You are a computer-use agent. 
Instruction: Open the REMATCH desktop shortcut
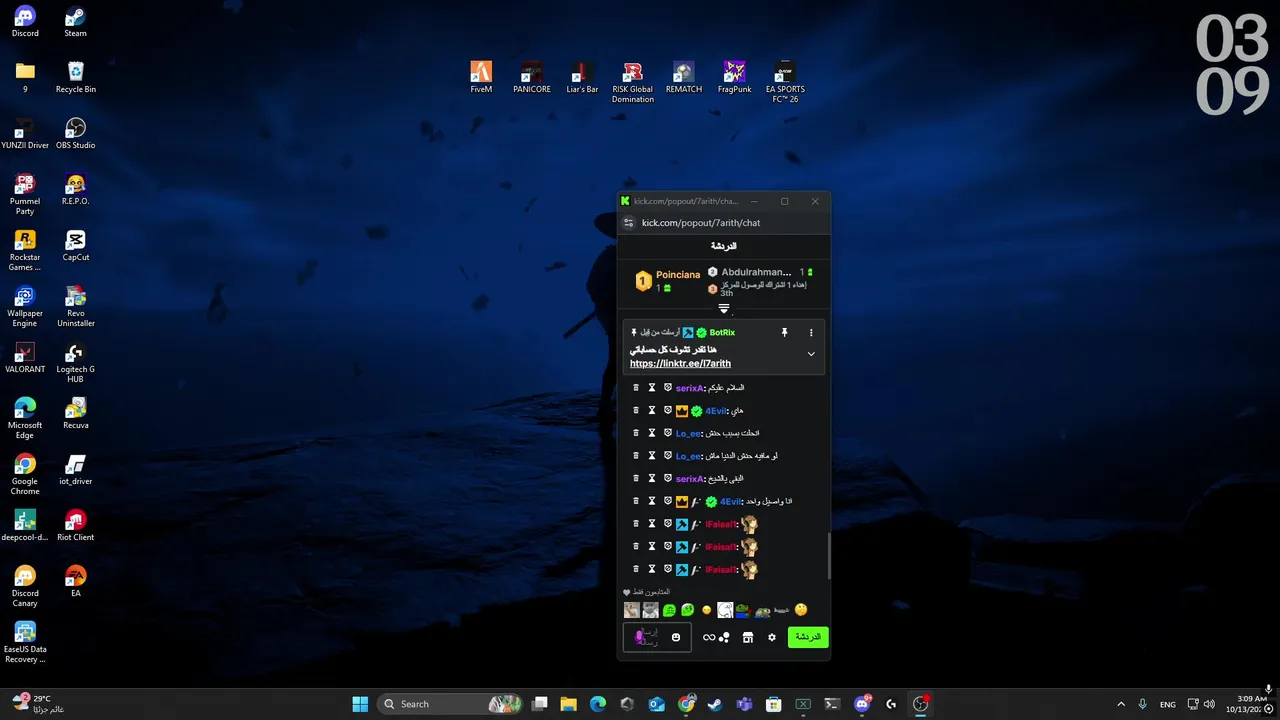click(x=684, y=78)
